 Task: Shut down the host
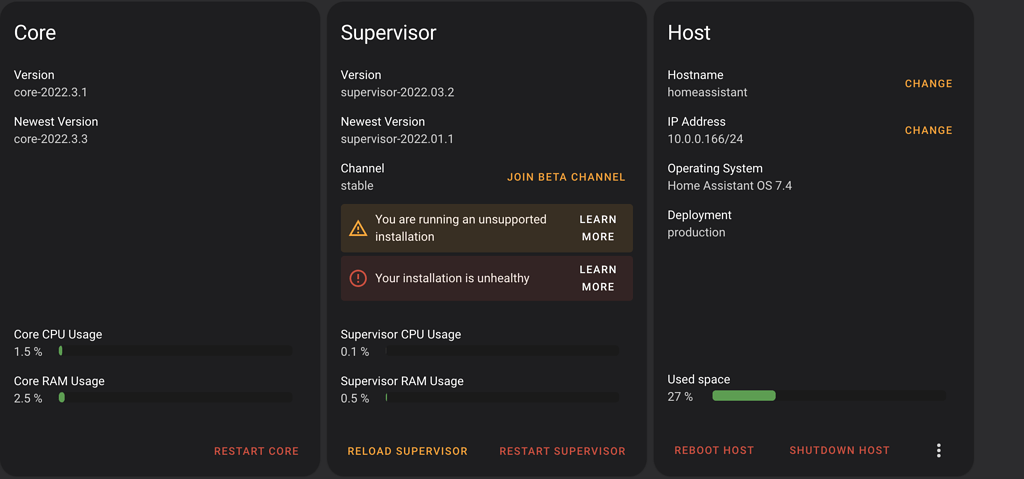pos(839,450)
